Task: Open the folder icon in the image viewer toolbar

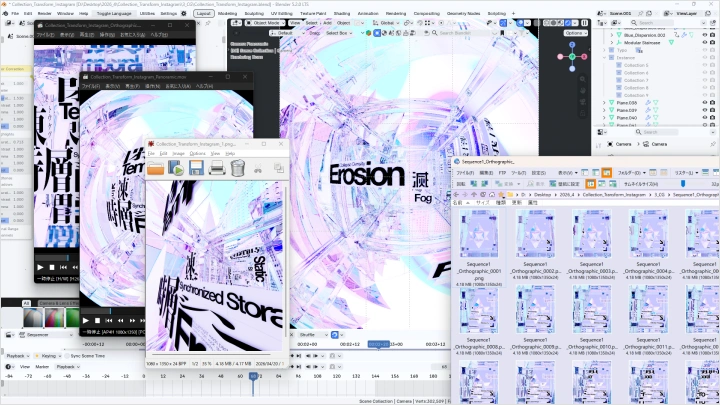Action: pyautogui.click(x=156, y=169)
